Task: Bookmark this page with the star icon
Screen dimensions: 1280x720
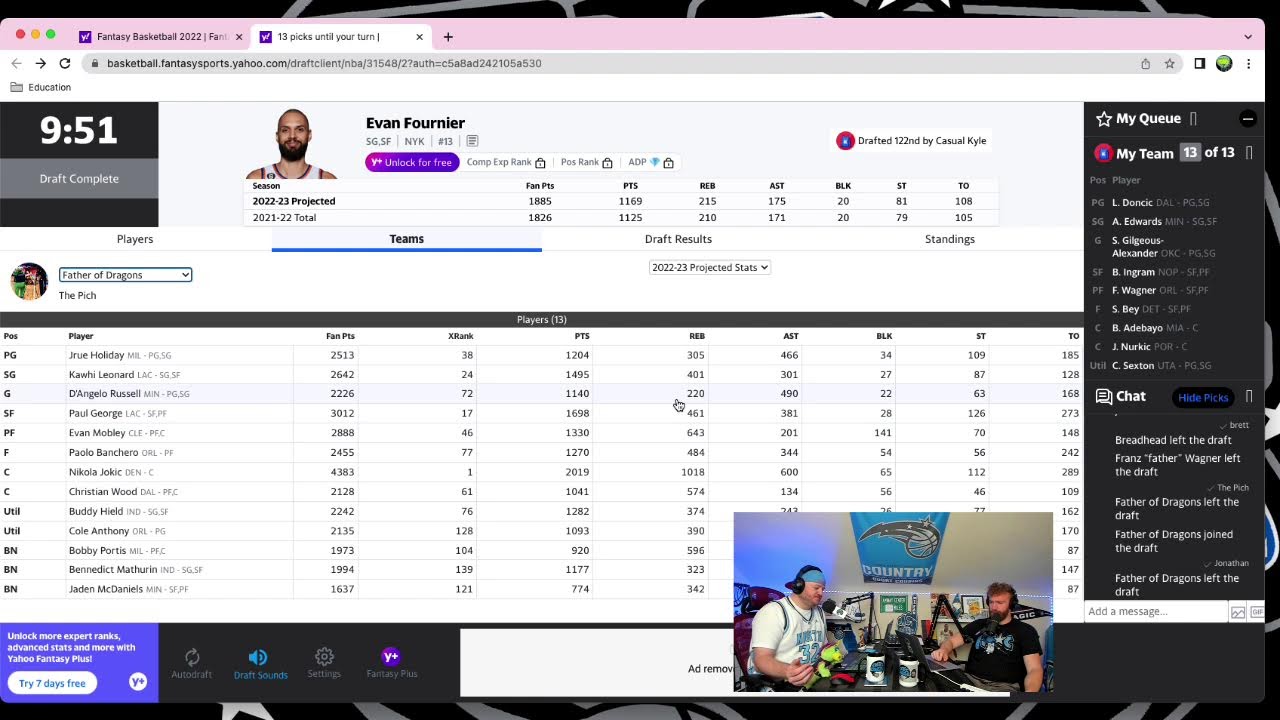Action: click(1169, 63)
